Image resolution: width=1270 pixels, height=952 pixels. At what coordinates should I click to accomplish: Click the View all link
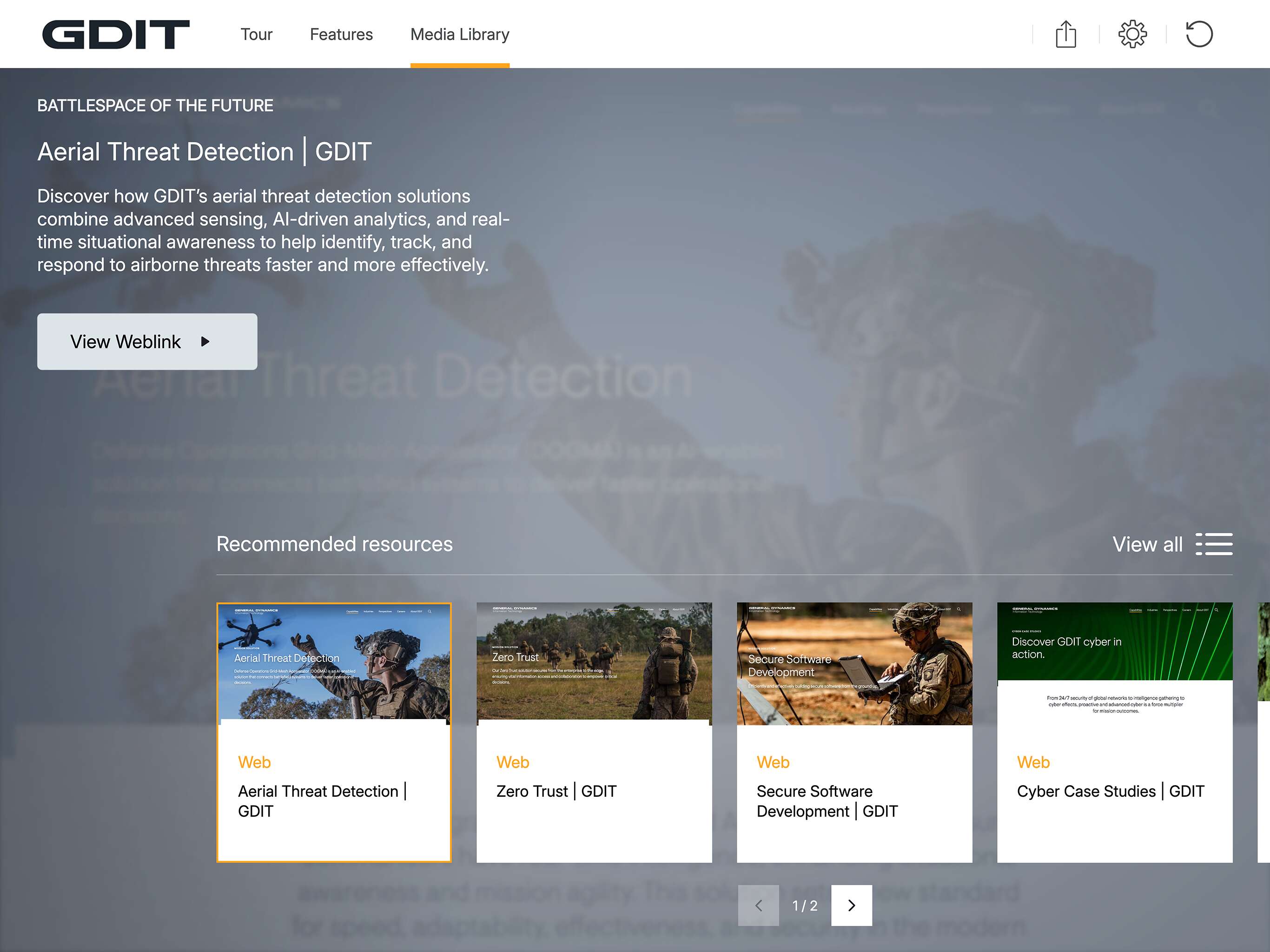[1147, 544]
